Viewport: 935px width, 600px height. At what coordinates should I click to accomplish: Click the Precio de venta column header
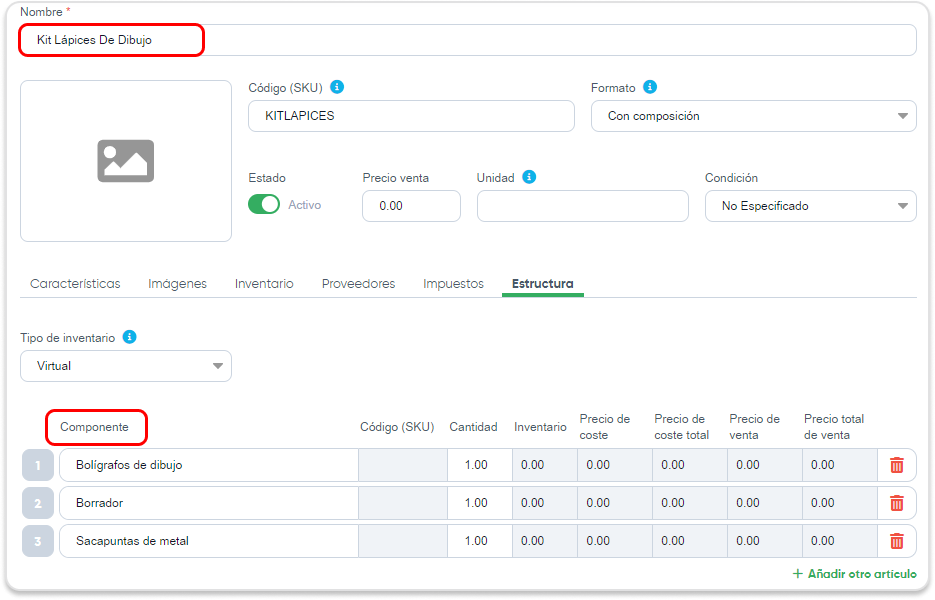click(x=754, y=427)
